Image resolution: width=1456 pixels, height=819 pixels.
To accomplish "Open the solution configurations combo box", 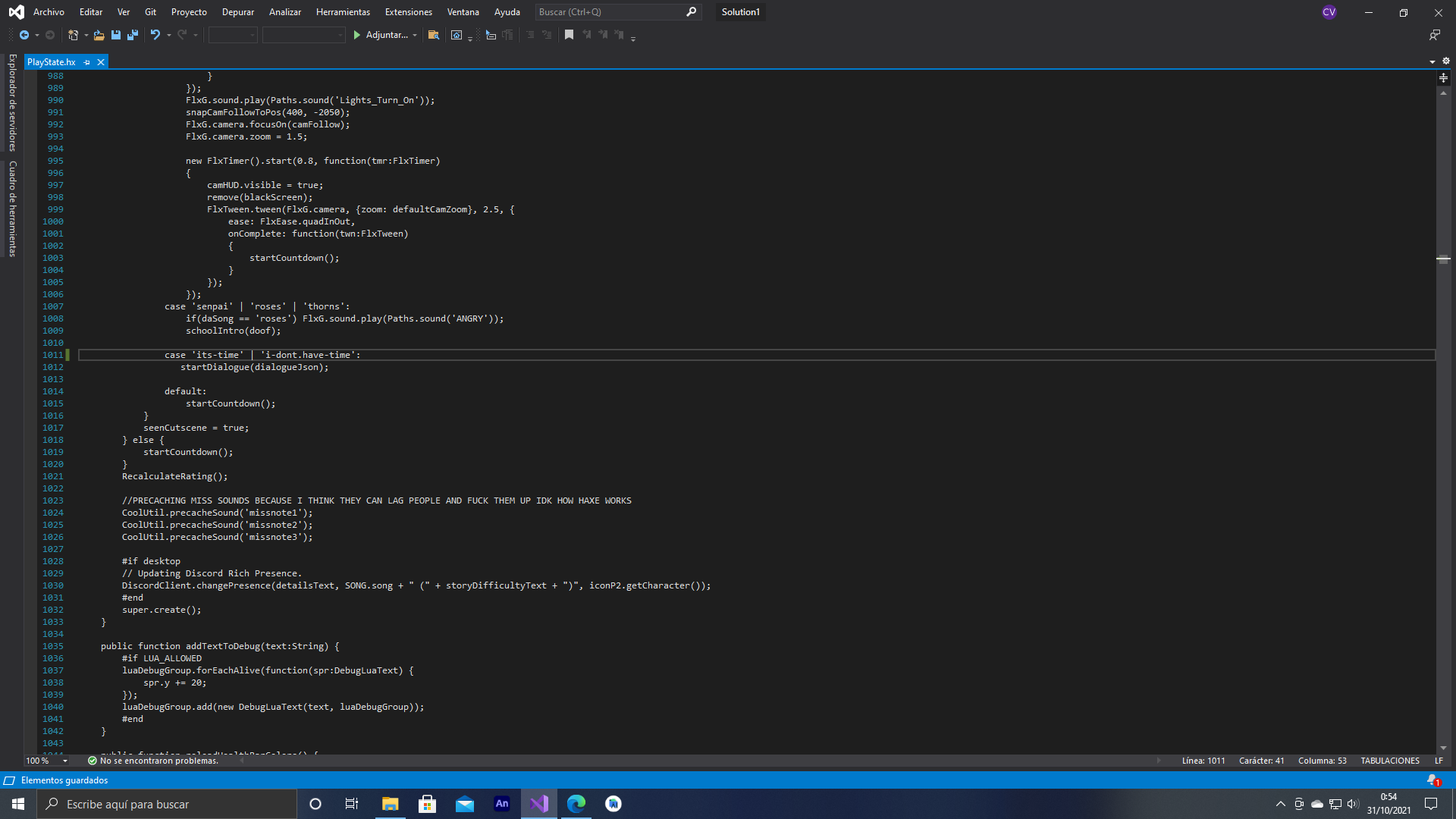I will [x=233, y=35].
